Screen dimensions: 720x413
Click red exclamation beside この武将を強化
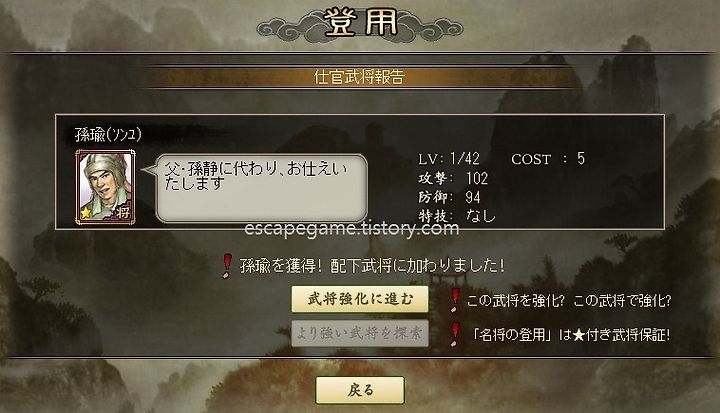tap(455, 300)
